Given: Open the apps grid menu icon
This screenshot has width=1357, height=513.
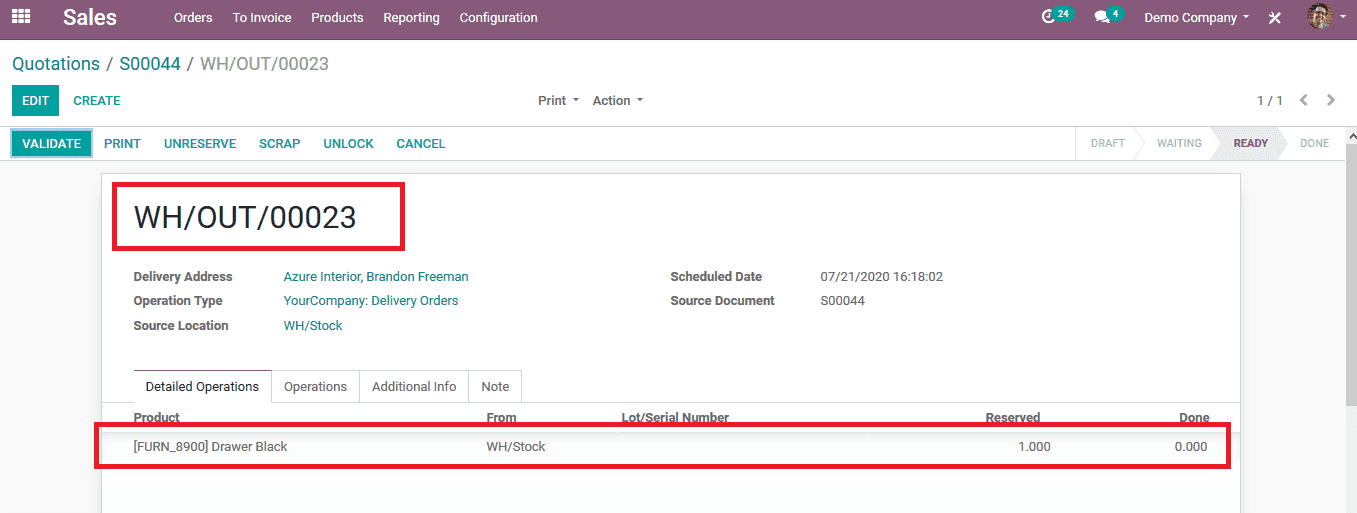Looking at the screenshot, I should point(21,17).
